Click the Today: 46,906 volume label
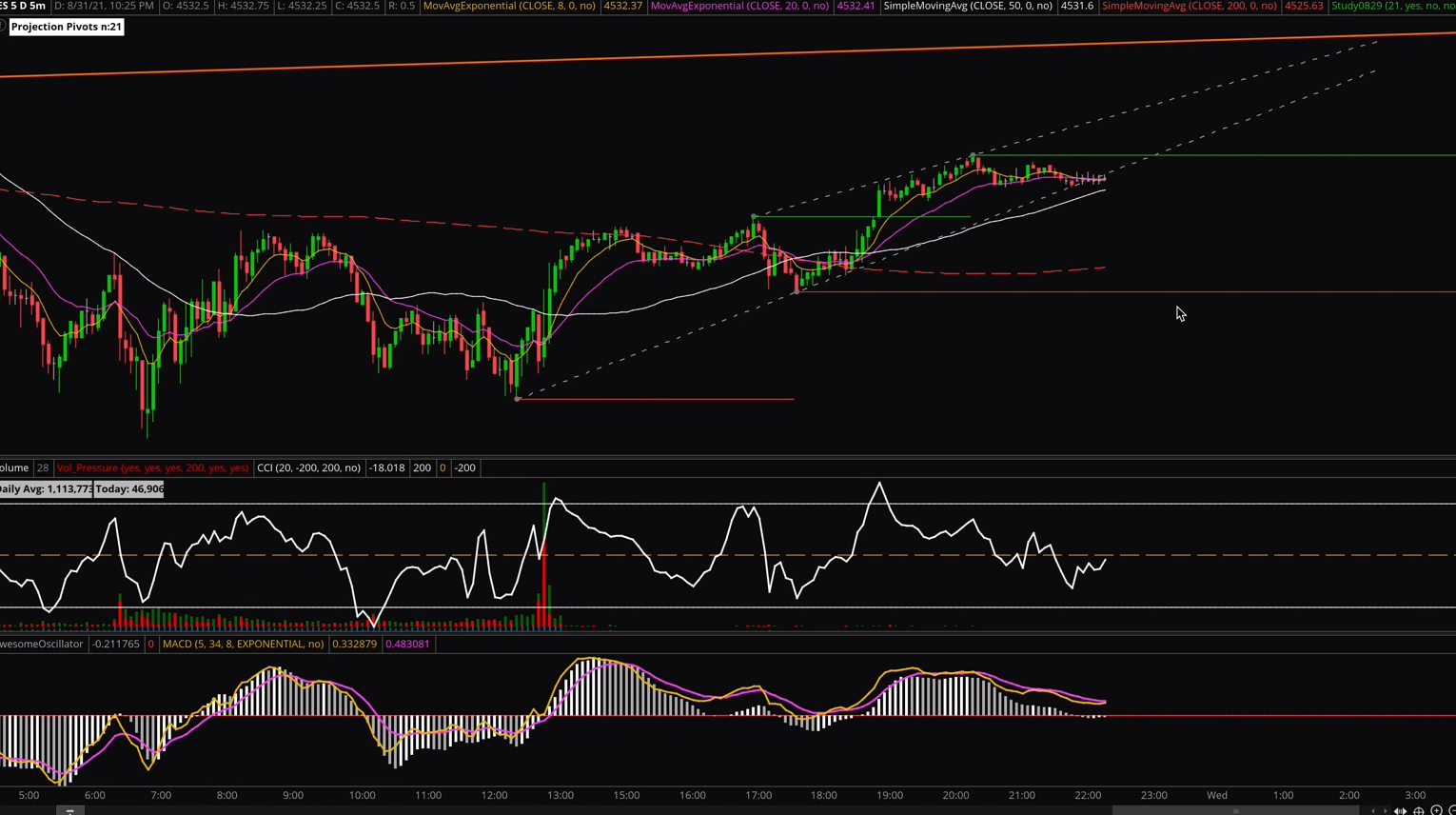This screenshot has width=1456, height=815. coord(128,488)
